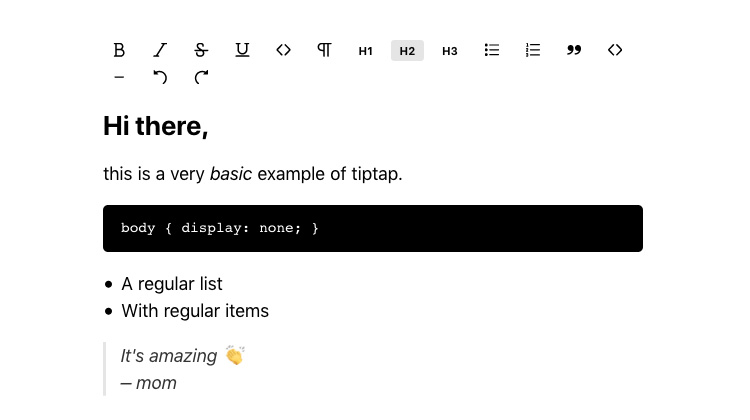Click the italic word "basic"

point(231,174)
